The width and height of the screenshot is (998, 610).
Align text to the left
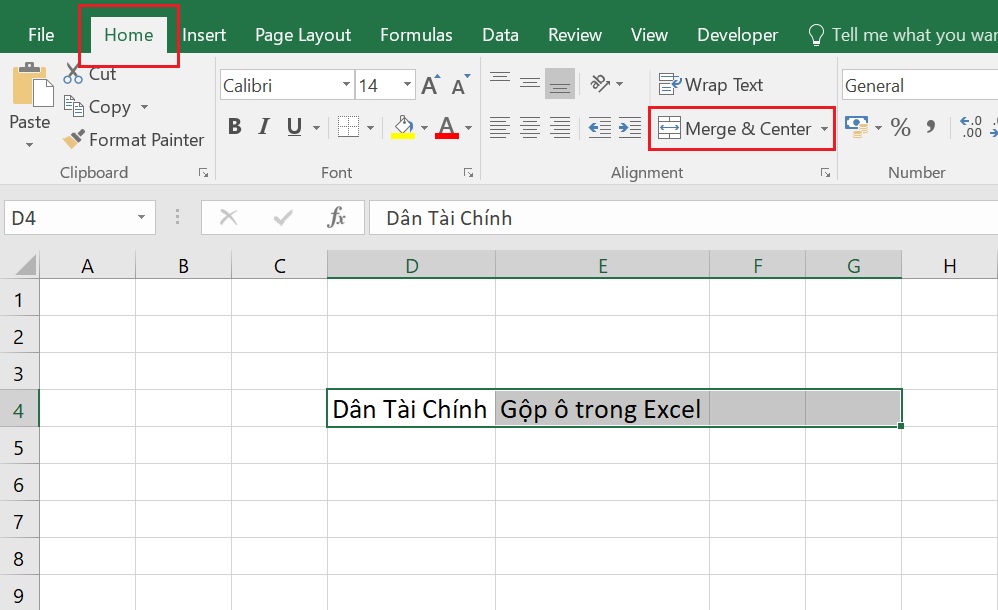click(x=500, y=128)
